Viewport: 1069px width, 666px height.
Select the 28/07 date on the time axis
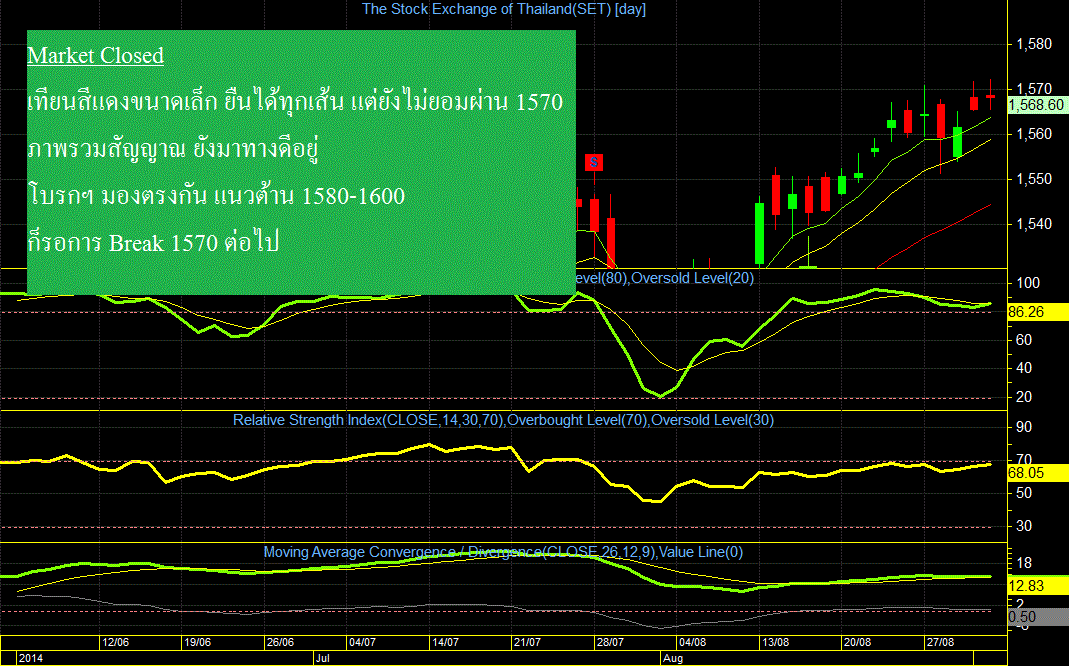(610, 642)
